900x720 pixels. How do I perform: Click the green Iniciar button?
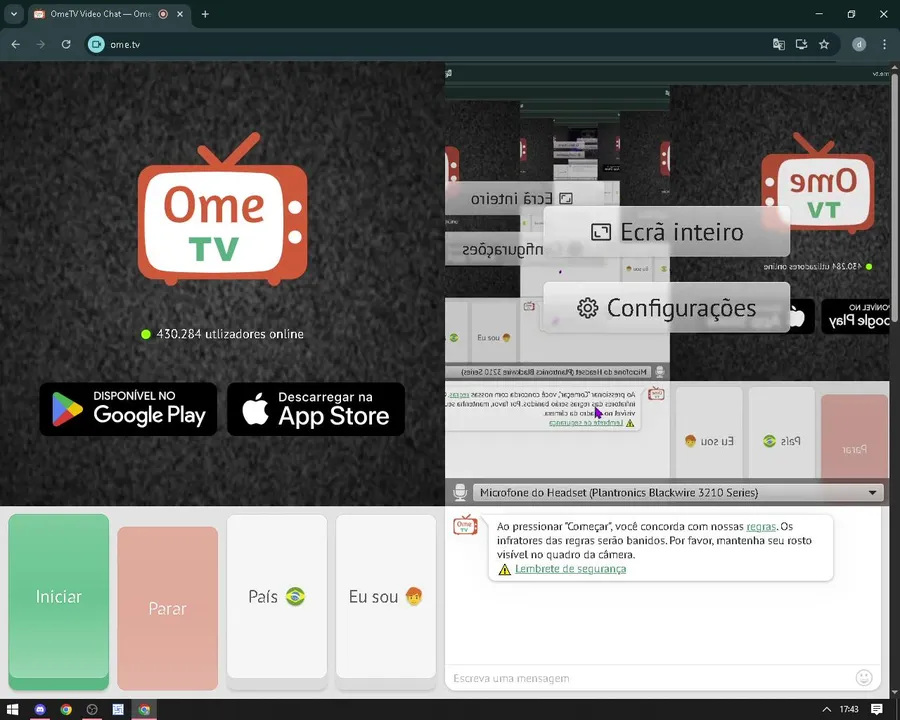[59, 601]
